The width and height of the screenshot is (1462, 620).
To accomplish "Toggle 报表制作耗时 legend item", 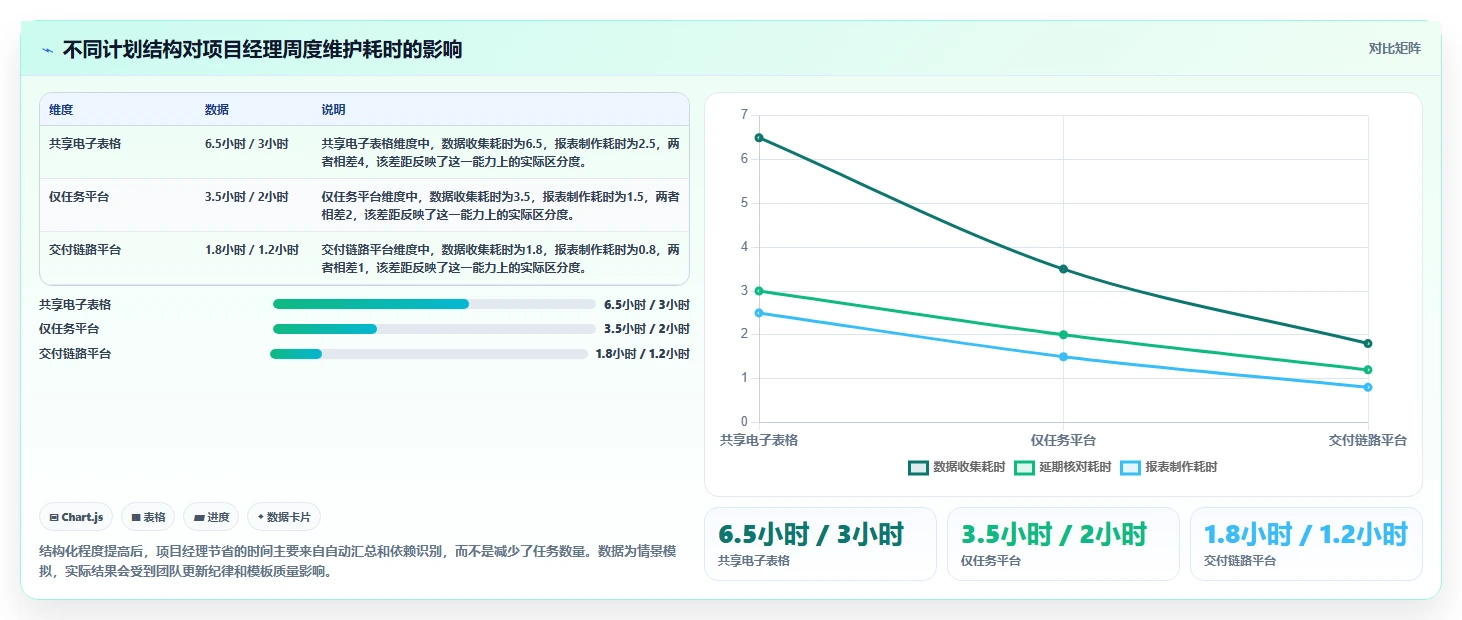I will (1169, 467).
